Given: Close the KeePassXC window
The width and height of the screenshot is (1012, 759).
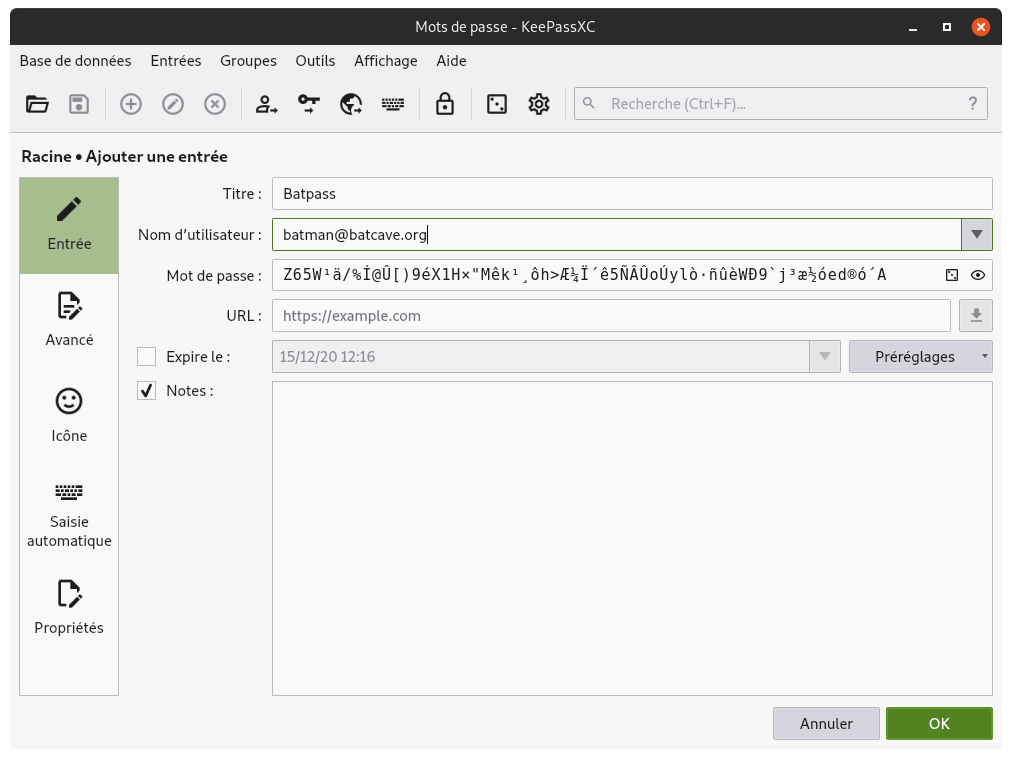Looking at the screenshot, I should click(x=980, y=27).
